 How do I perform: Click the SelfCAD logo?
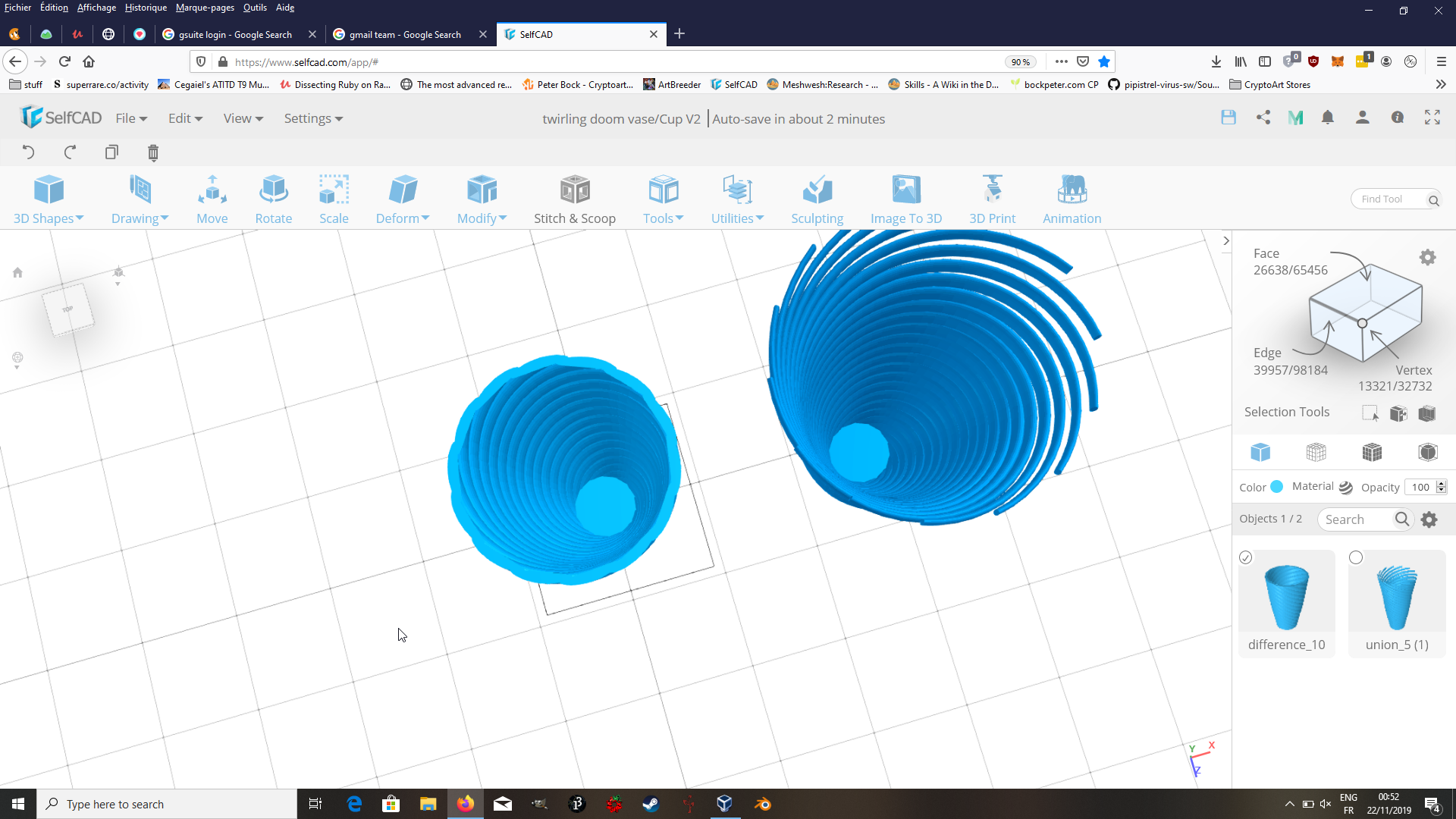click(61, 118)
